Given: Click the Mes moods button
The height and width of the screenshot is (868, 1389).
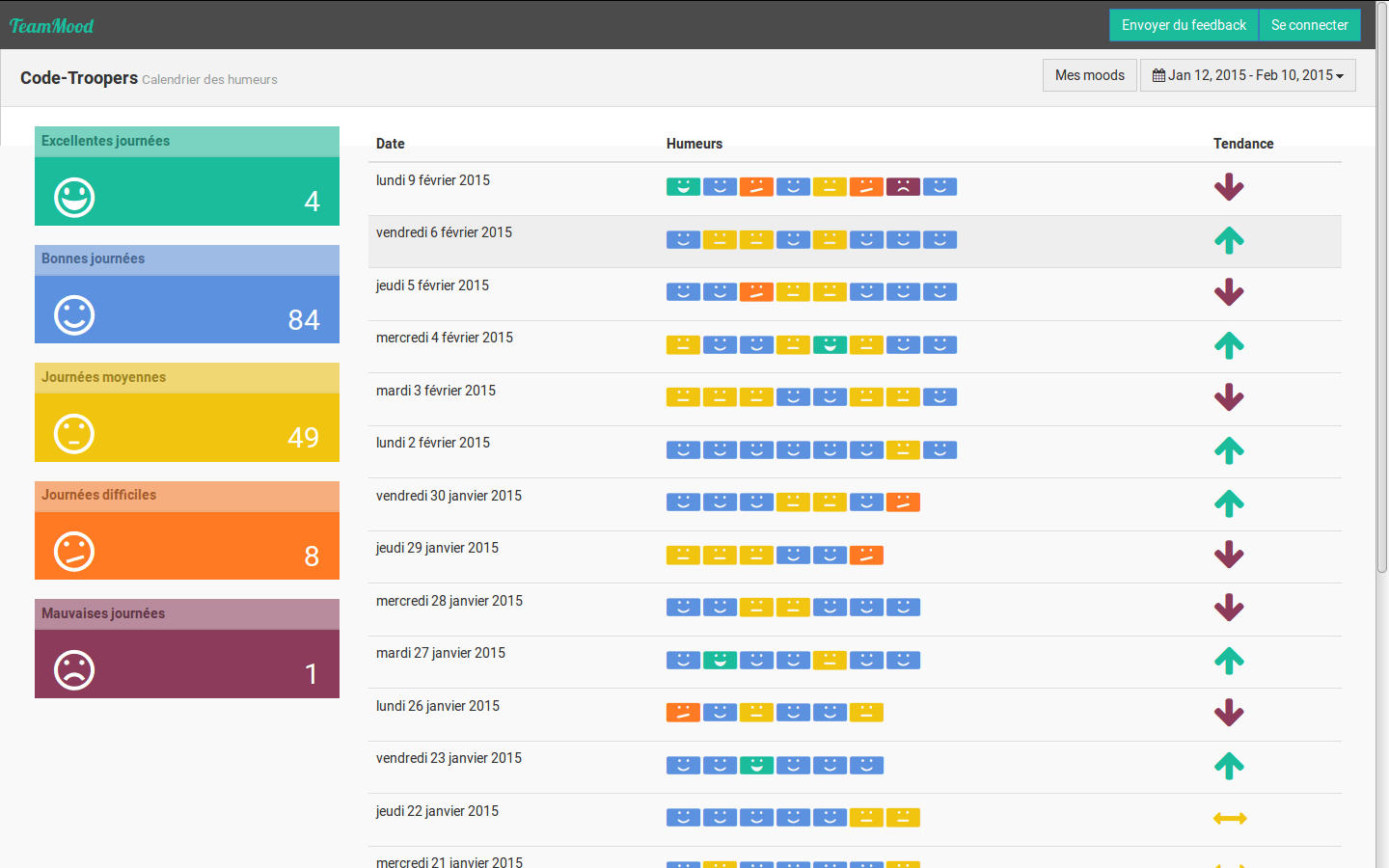Looking at the screenshot, I should click(1089, 75).
